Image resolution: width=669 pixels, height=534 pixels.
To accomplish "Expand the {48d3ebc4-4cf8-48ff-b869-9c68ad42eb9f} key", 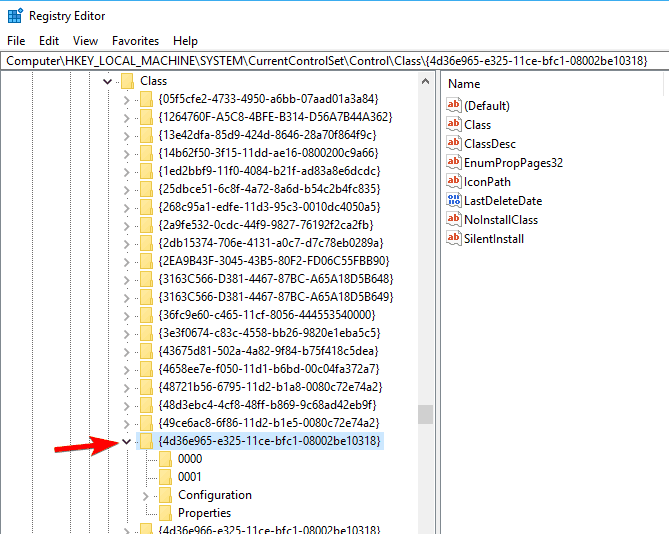I will pyautogui.click(x=127, y=406).
